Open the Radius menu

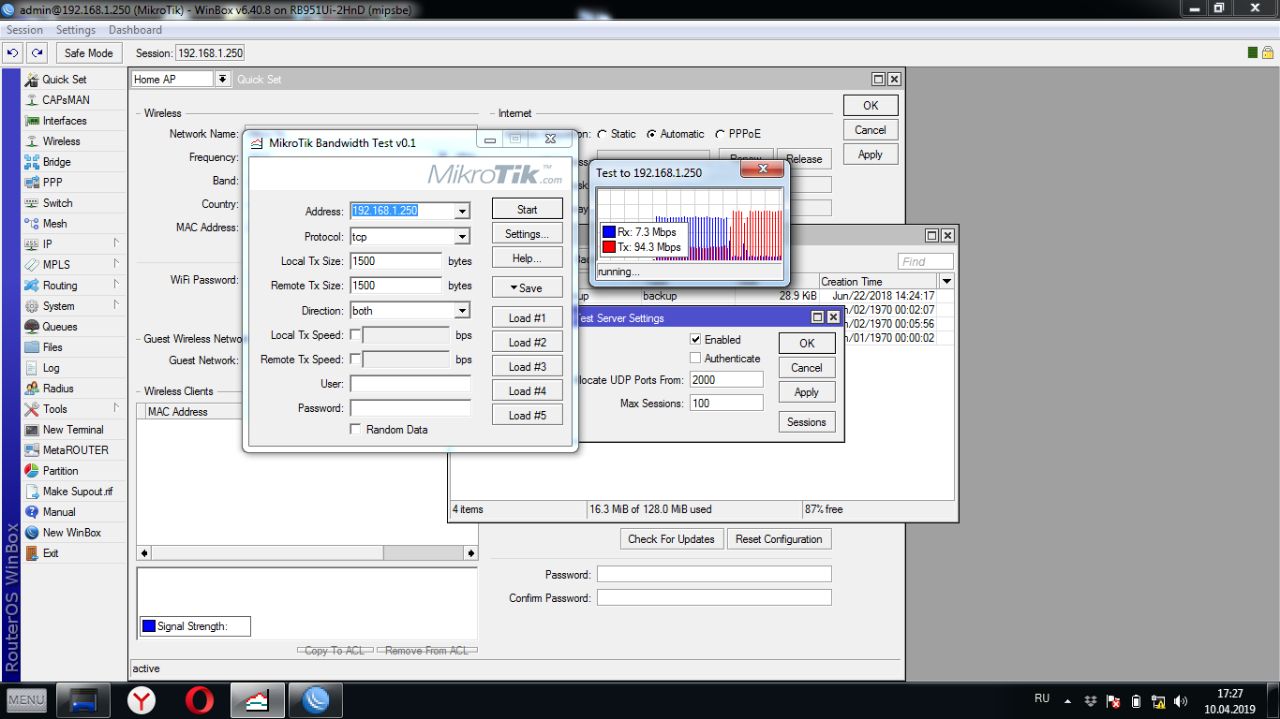pos(58,388)
